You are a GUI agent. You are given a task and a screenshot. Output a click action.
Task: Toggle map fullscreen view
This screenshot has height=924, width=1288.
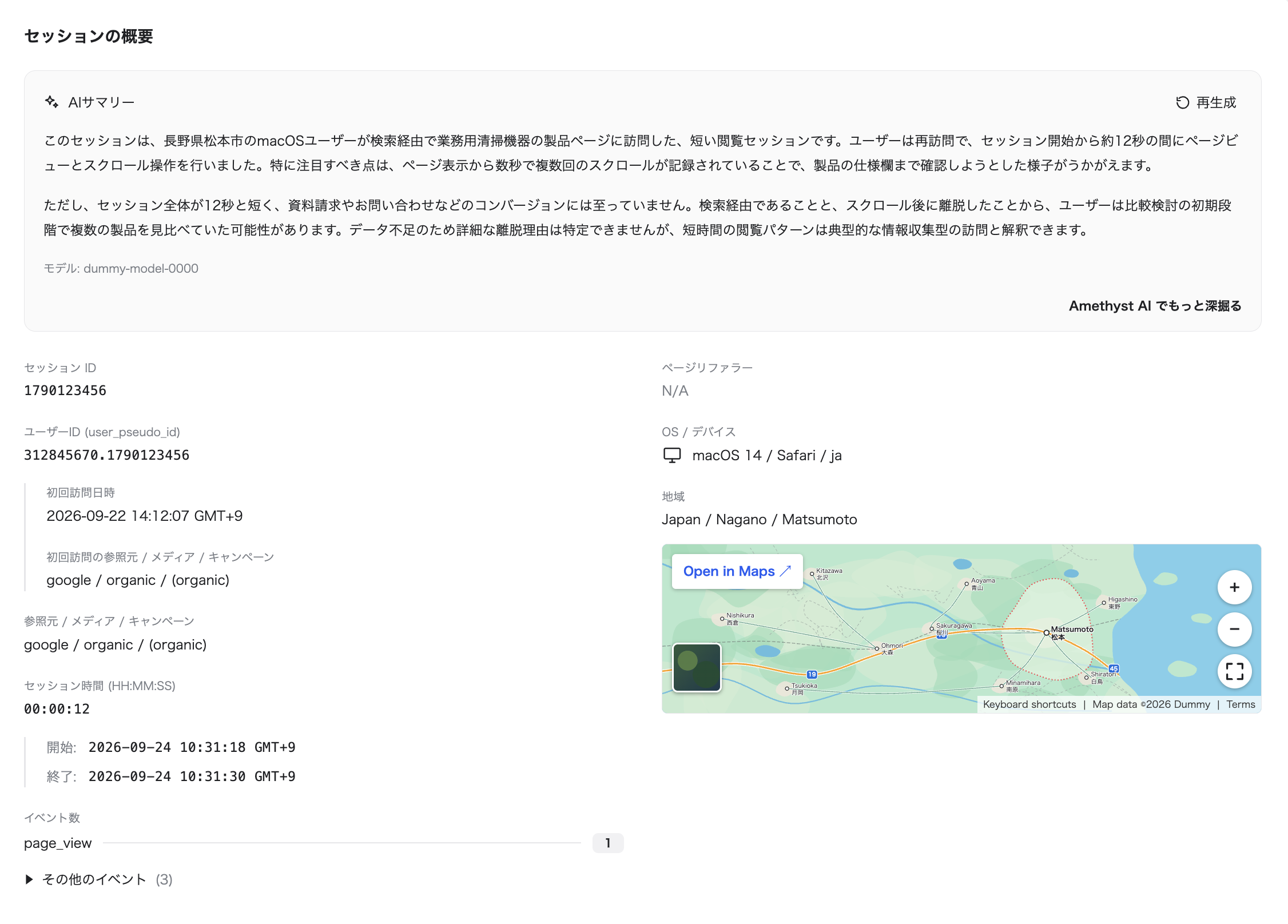click(1234, 671)
